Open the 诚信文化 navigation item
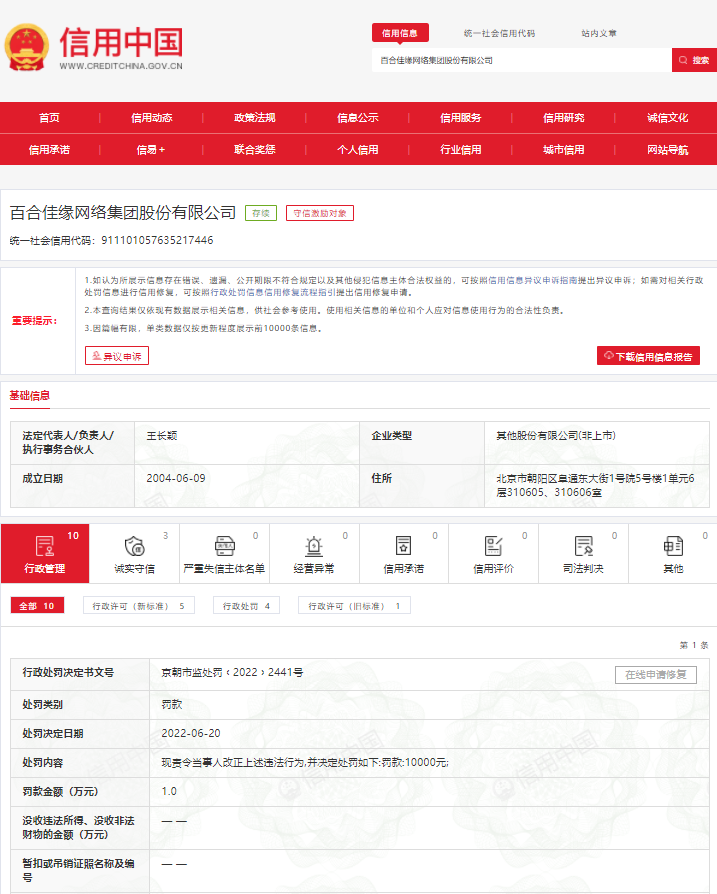The height and width of the screenshot is (894, 717). (x=667, y=117)
